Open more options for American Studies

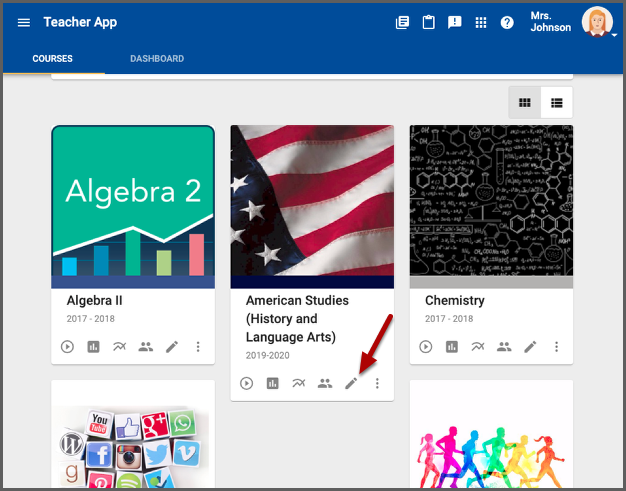coord(377,383)
